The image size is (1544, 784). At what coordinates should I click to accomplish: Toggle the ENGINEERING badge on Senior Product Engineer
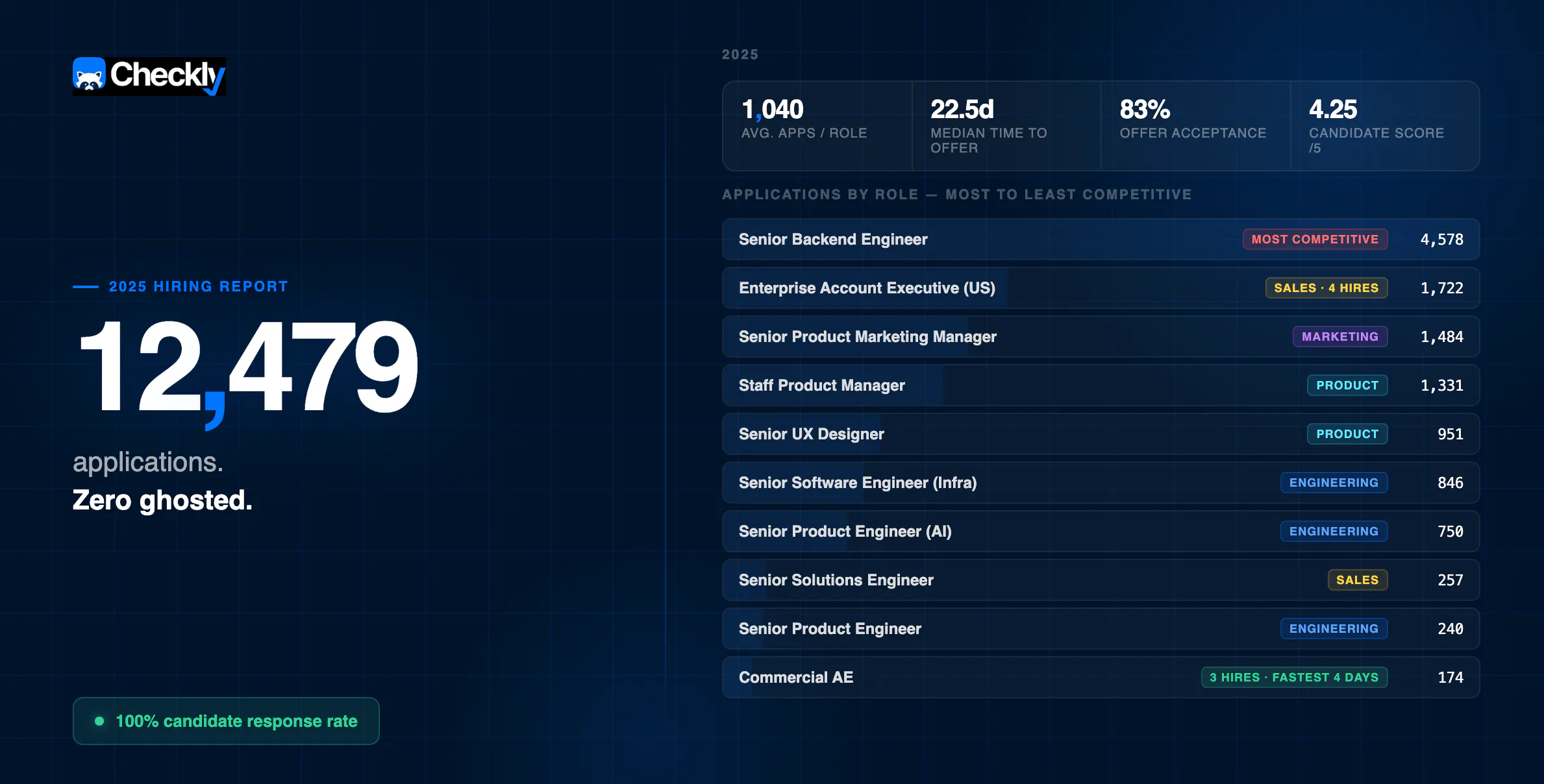point(1334,628)
